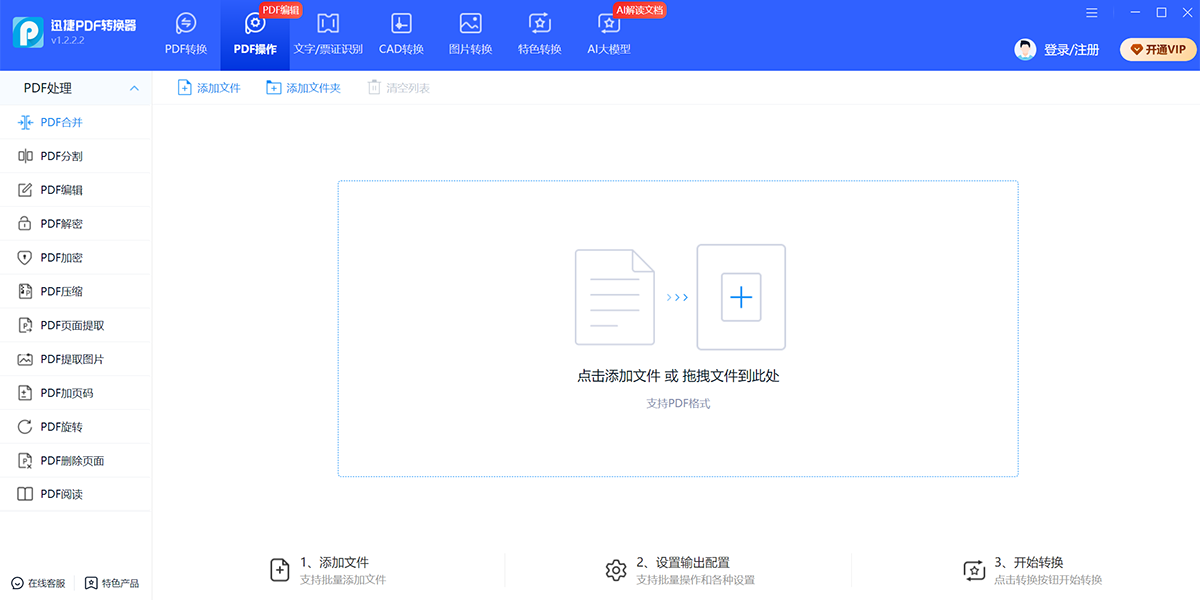Select the CAD转换 icon in top bar
The image size is (1200, 600).
(x=401, y=24)
